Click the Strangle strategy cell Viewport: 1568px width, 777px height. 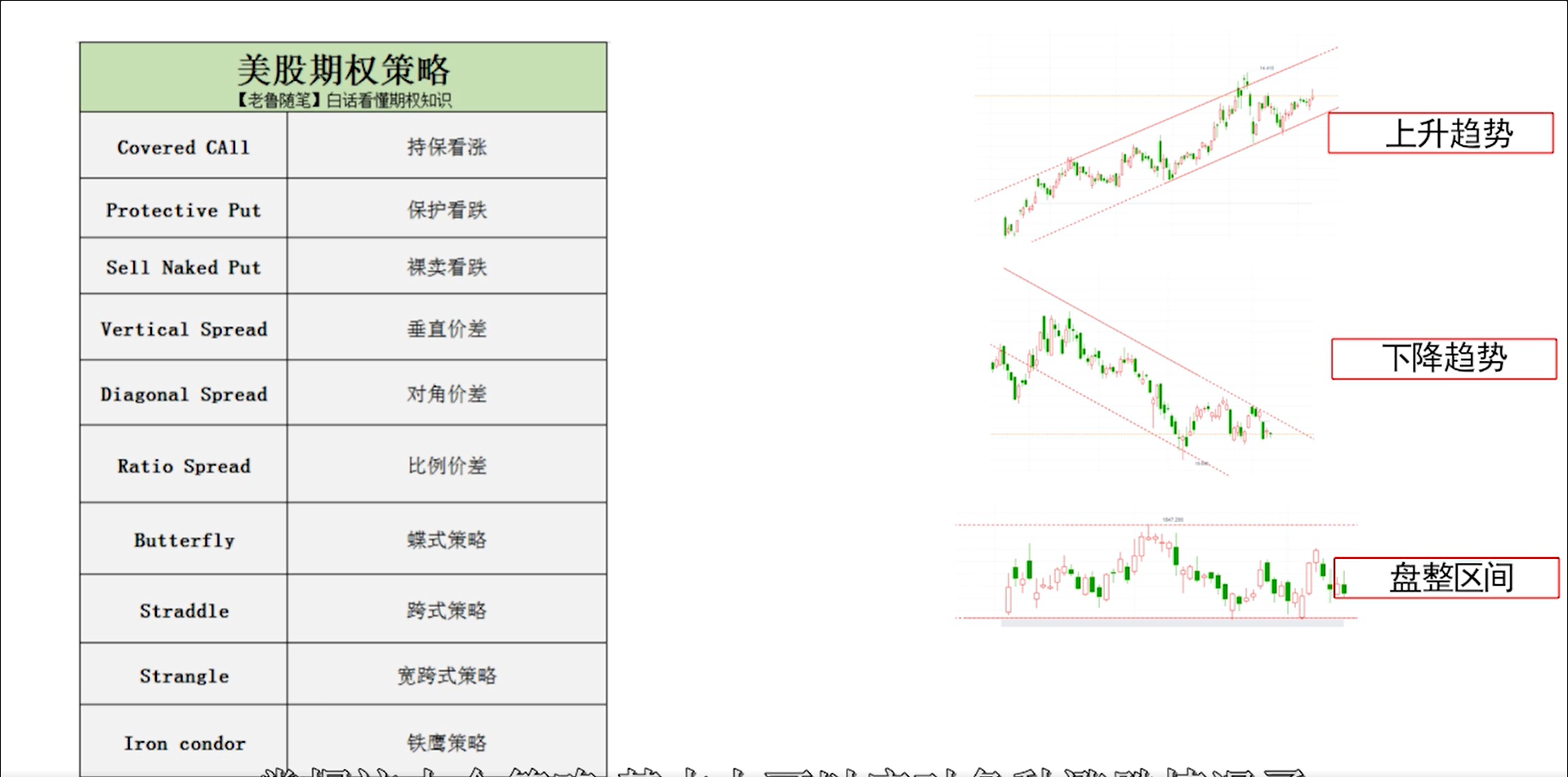184,675
